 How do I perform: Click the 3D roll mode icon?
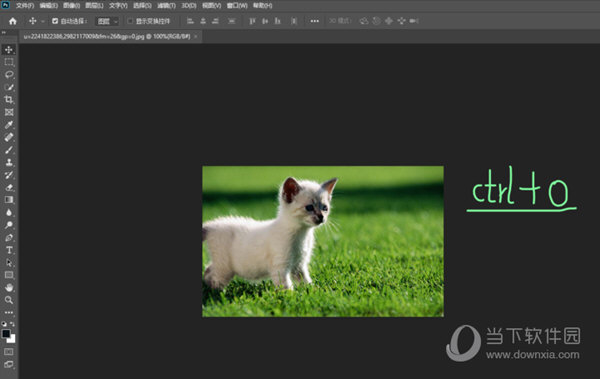tap(377, 21)
